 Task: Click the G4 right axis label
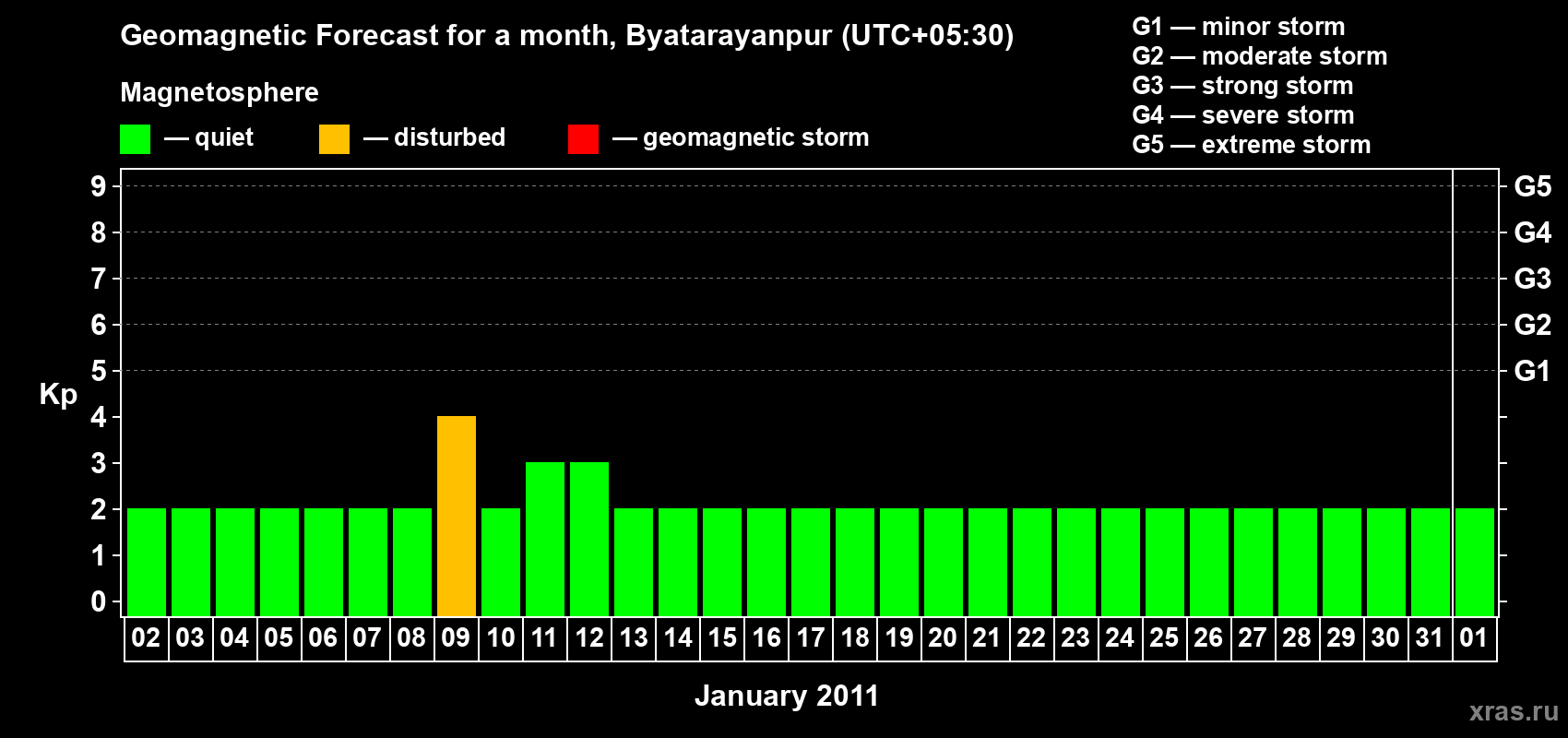(x=1533, y=232)
